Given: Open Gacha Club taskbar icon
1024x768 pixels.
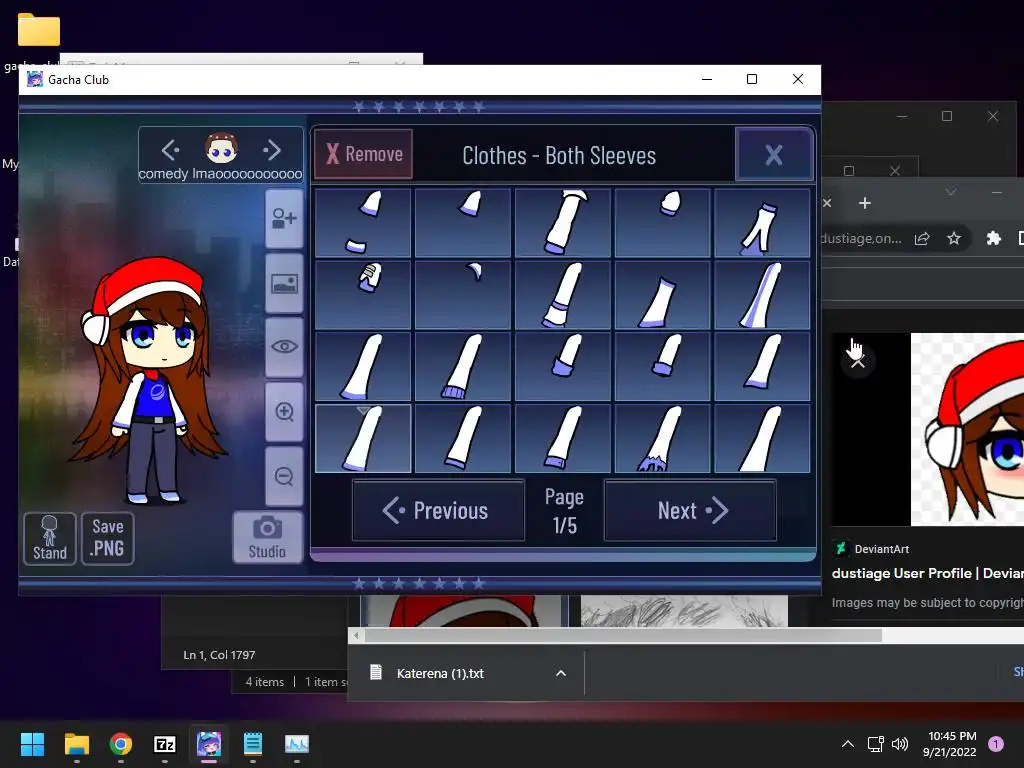Looking at the screenshot, I should coord(209,744).
